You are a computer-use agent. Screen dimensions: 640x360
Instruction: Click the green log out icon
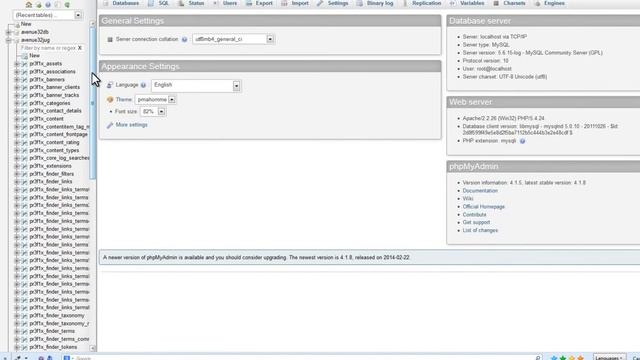point(38,5)
